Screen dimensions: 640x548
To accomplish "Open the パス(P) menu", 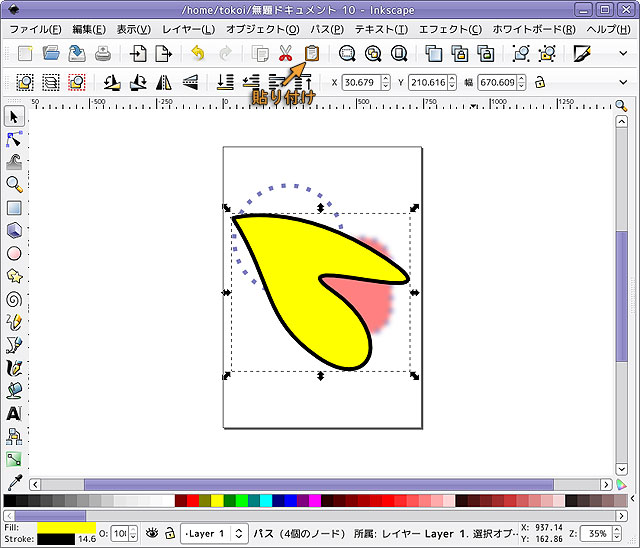I will click(x=327, y=29).
